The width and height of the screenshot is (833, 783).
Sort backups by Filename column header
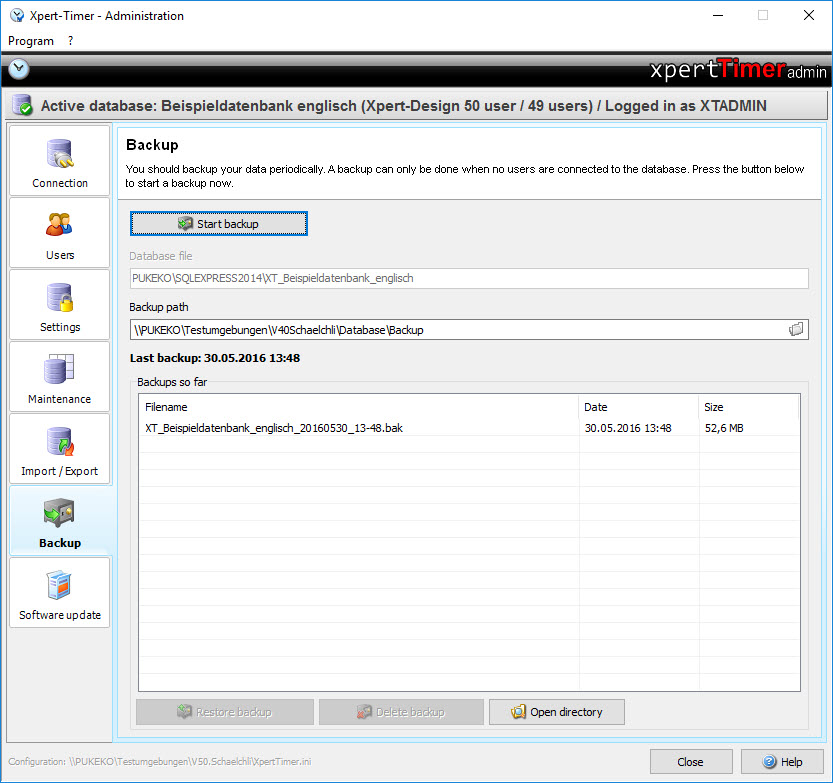(x=358, y=407)
